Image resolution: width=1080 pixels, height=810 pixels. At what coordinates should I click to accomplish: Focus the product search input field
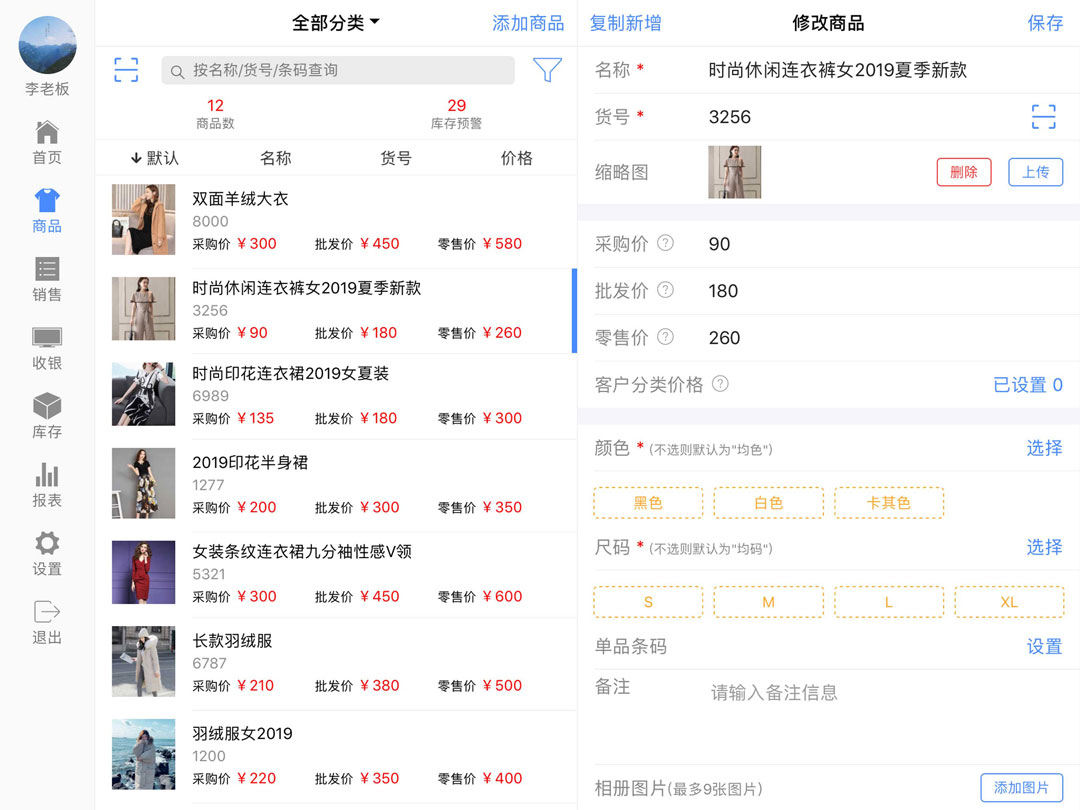pyautogui.click(x=338, y=70)
